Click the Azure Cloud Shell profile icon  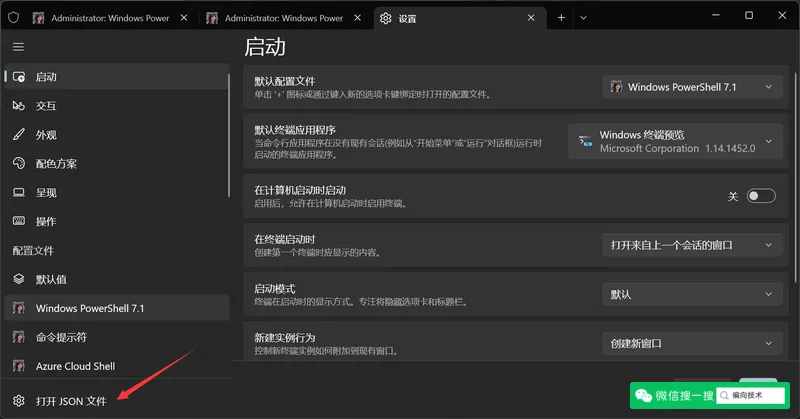click(19, 366)
